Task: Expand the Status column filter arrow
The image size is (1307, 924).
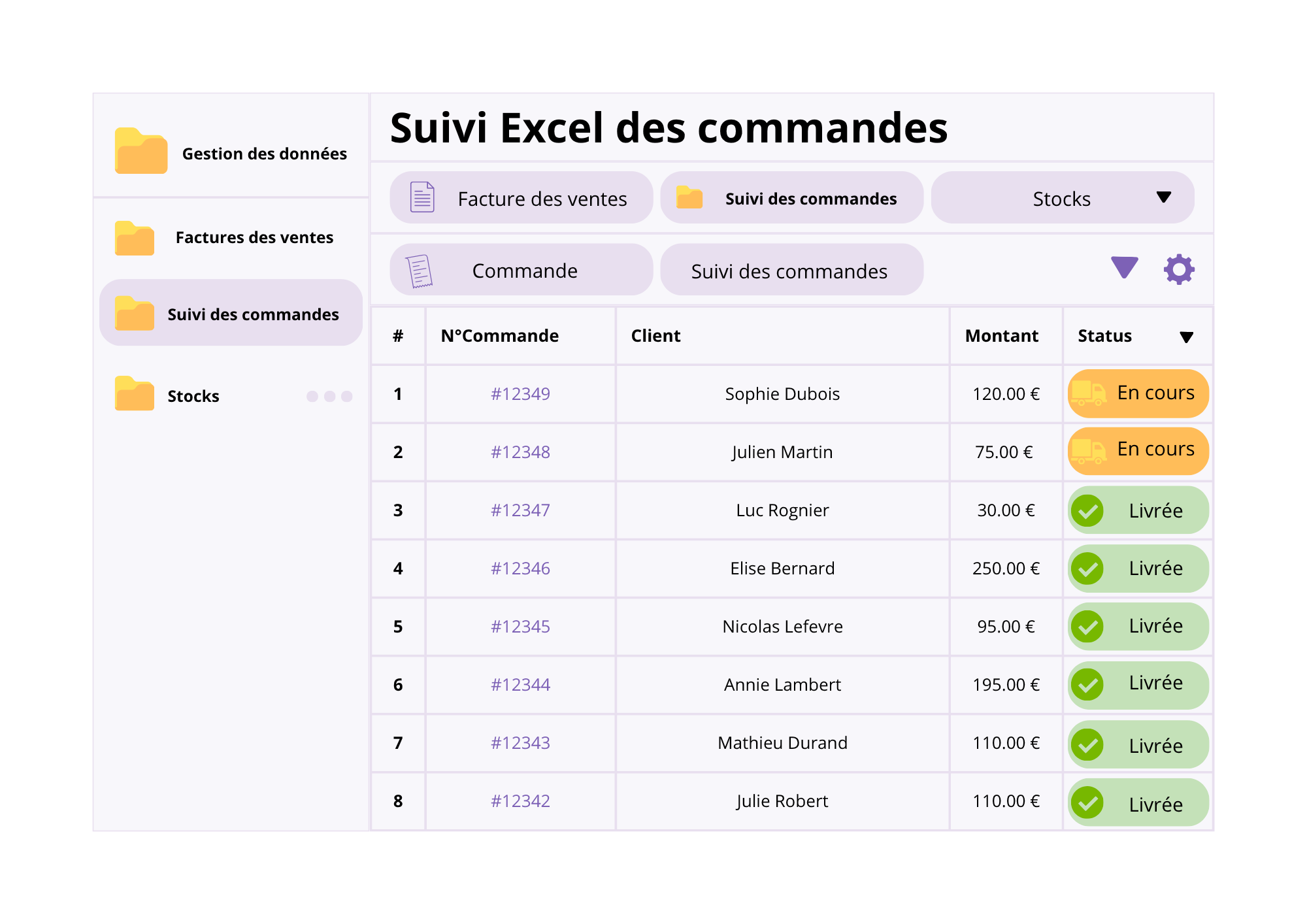Action: pos(1186,337)
